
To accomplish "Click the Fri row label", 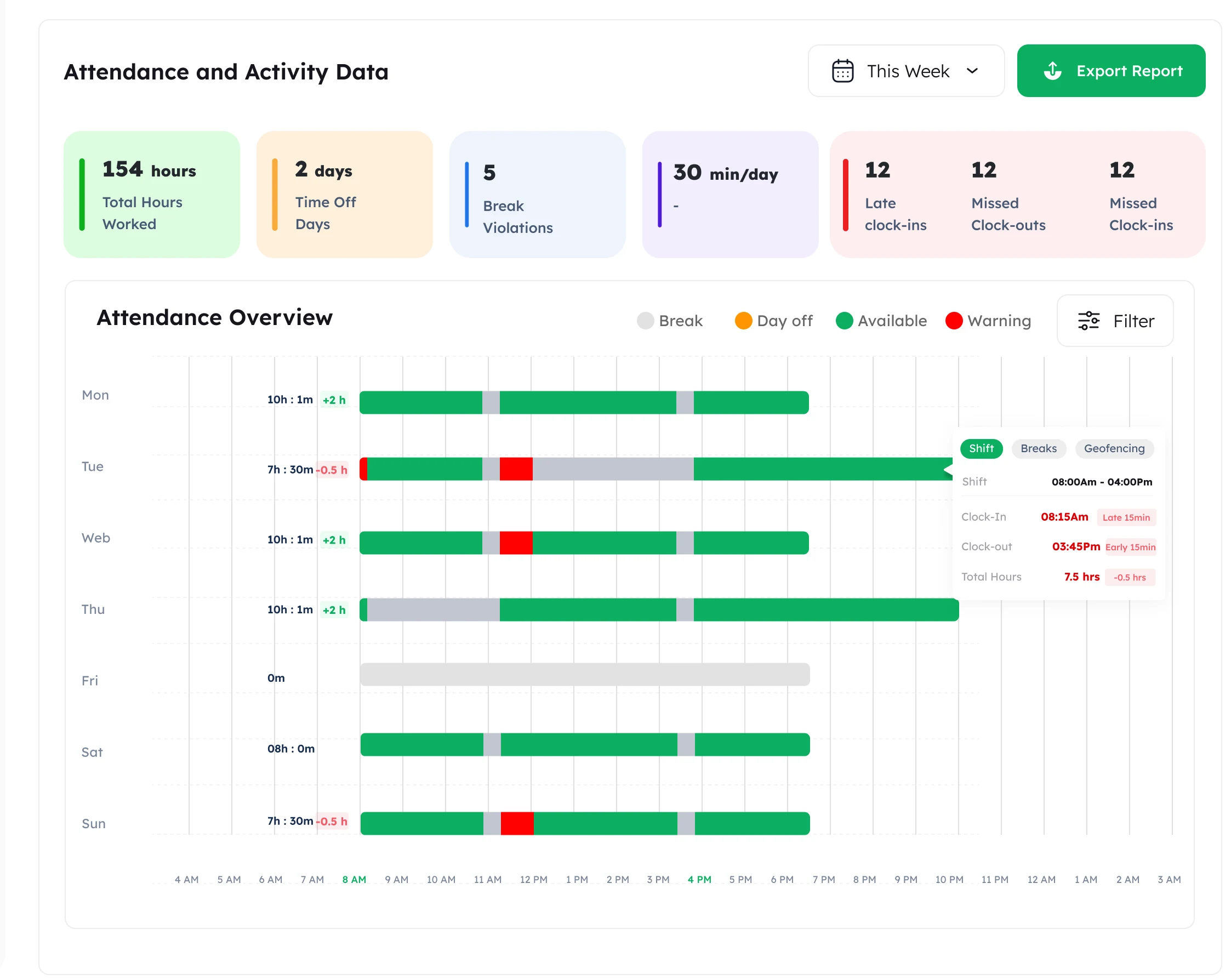I will click(90, 681).
